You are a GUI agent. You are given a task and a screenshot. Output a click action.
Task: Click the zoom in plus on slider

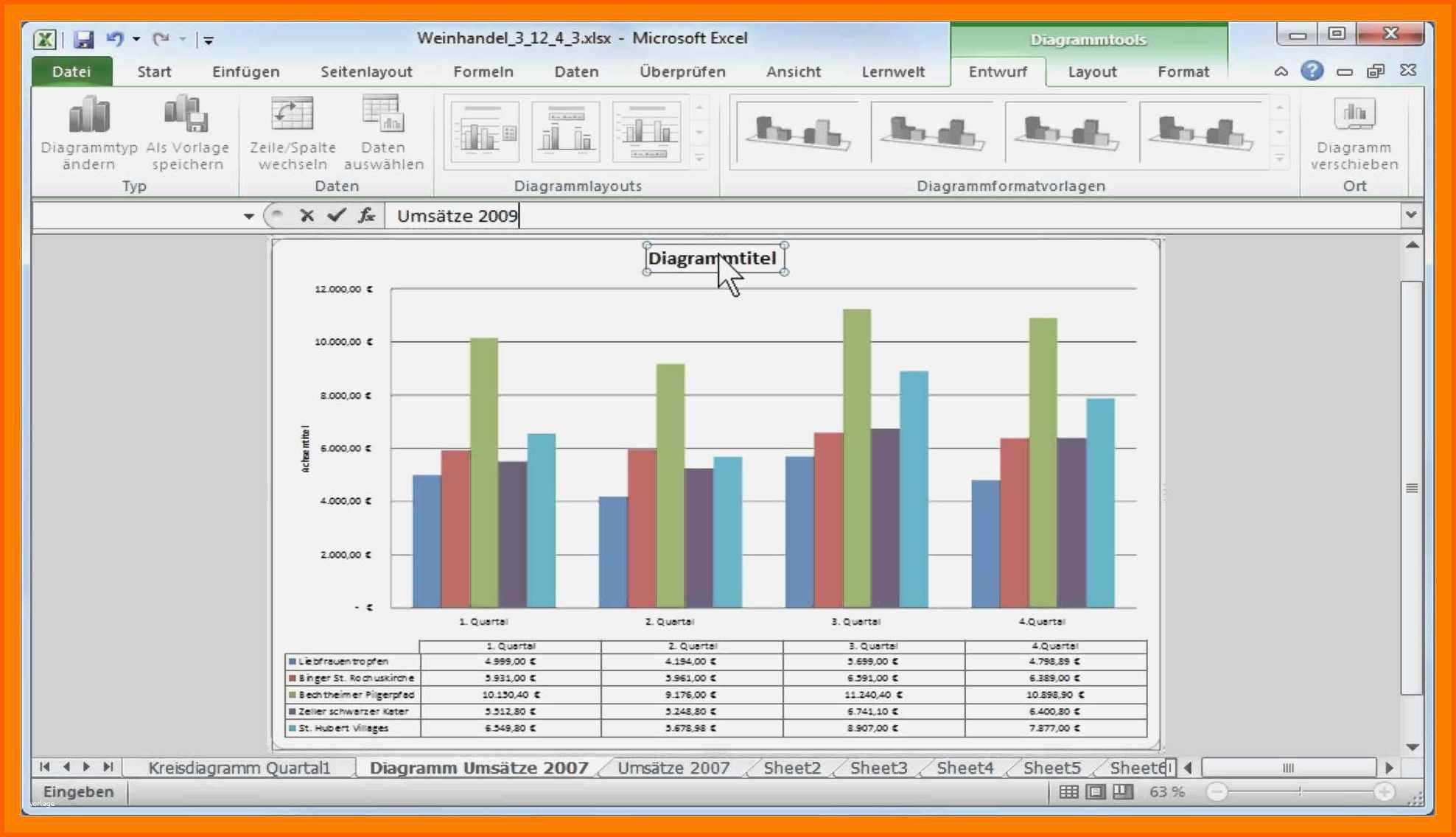pos(1384,792)
